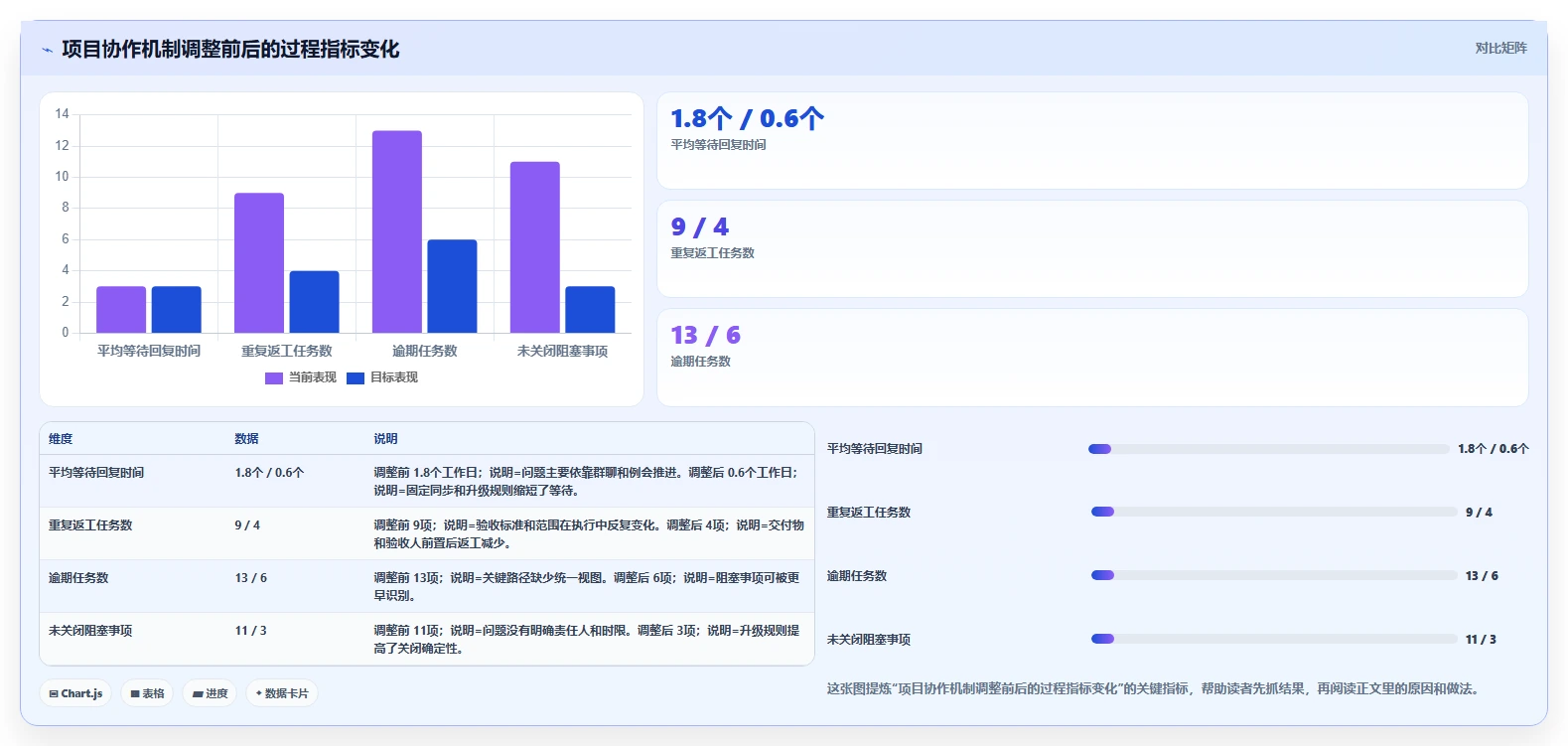Viewport: 1568px width, 746px height.
Task: Click the 对比矩阵 tag in header
Action: (x=1500, y=48)
